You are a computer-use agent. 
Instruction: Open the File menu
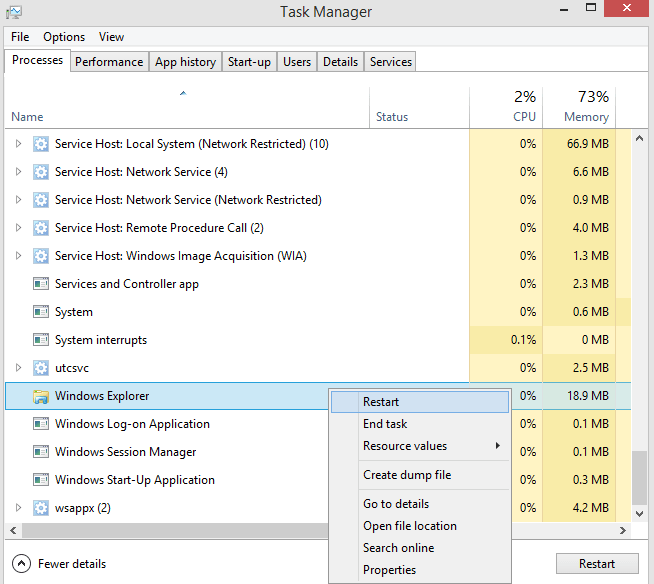coord(20,37)
